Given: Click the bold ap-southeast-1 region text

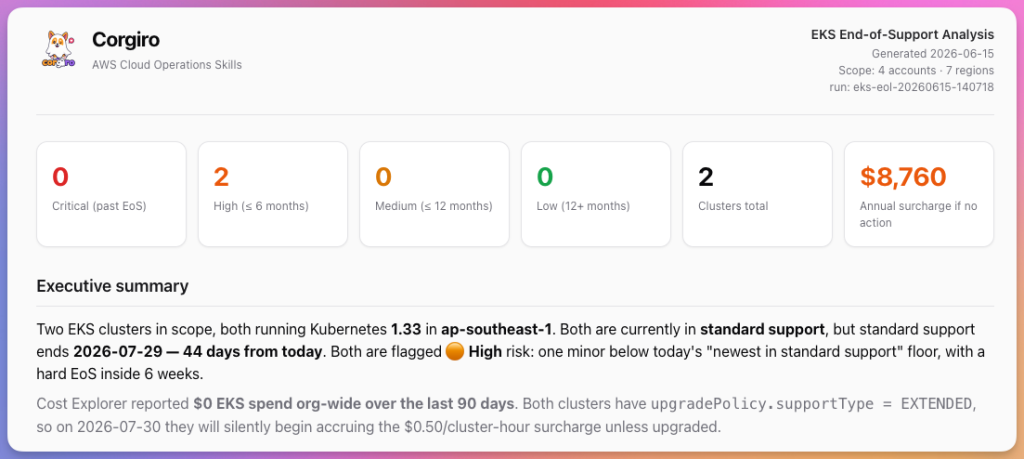Looking at the screenshot, I should [x=496, y=329].
